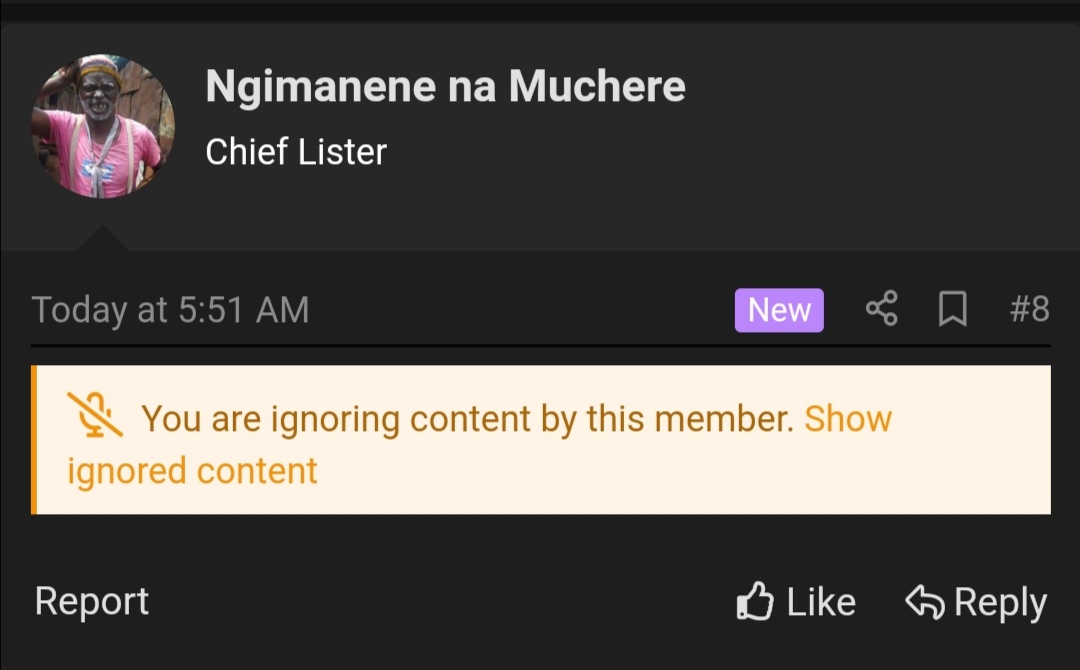Select the Reply text label
The height and width of the screenshot is (670, 1080).
tap(1000, 603)
